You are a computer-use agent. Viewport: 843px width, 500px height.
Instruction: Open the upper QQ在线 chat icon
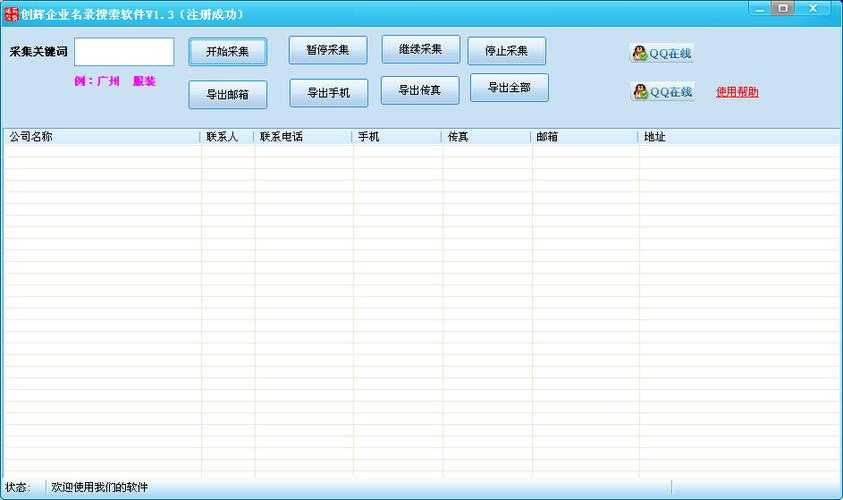[662, 53]
